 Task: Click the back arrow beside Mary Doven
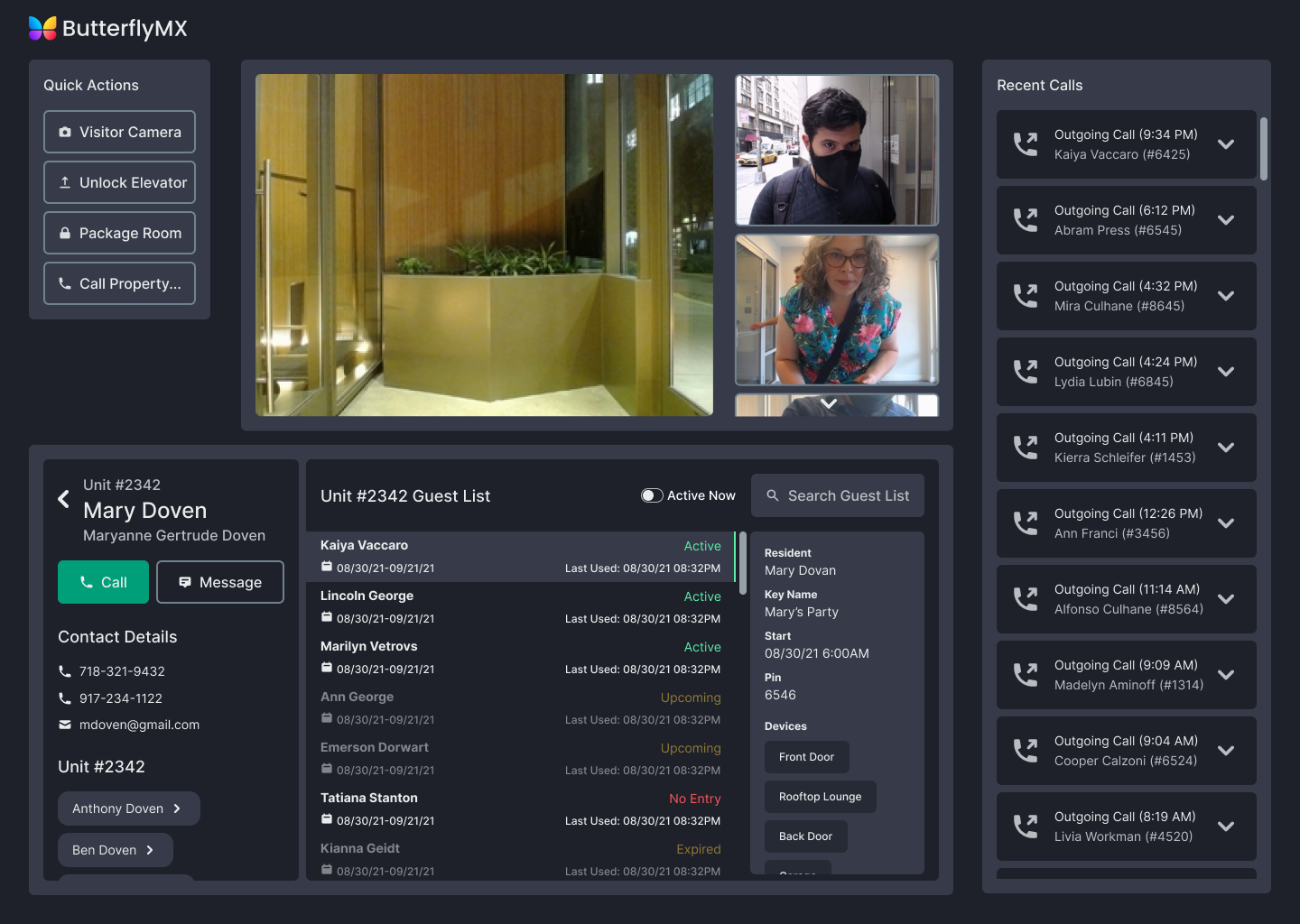click(x=63, y=499)
